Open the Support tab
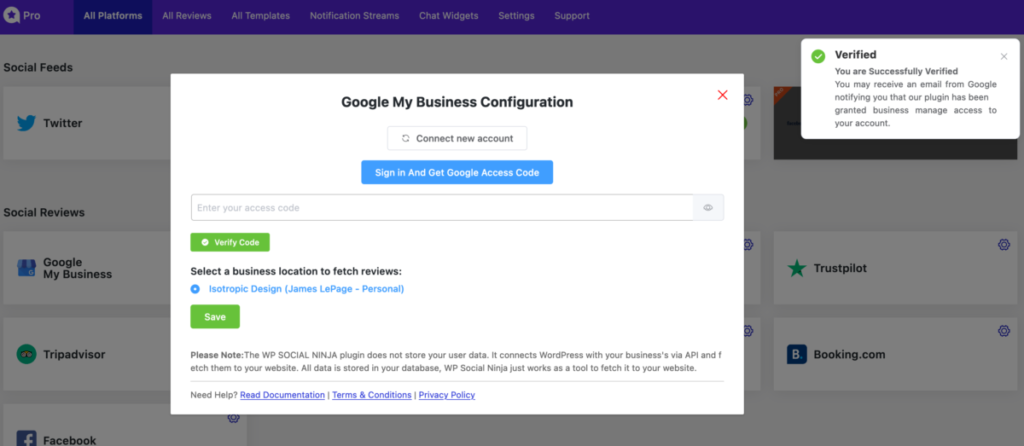1024x446 pixels. click(572, 16)
